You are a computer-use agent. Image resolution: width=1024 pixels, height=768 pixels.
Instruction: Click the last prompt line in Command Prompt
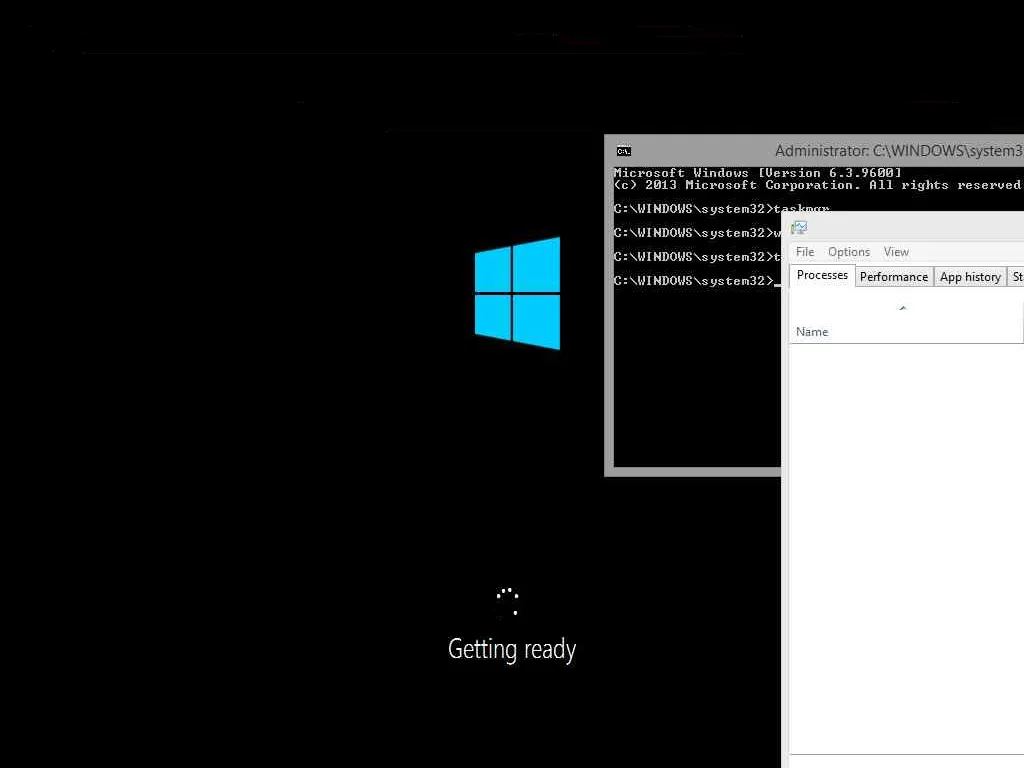tap(697, 281)
